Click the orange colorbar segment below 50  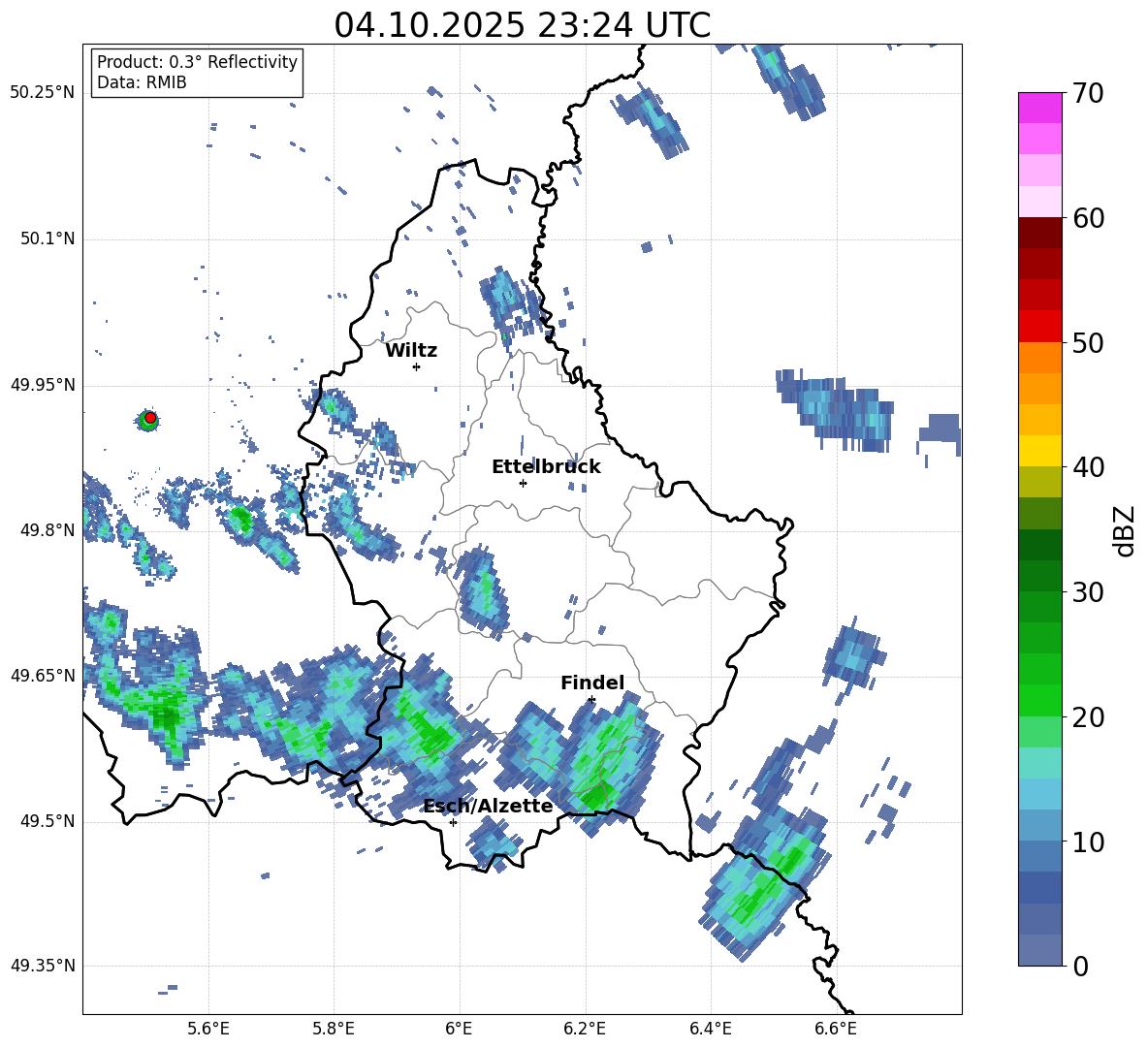point(1039,357)
